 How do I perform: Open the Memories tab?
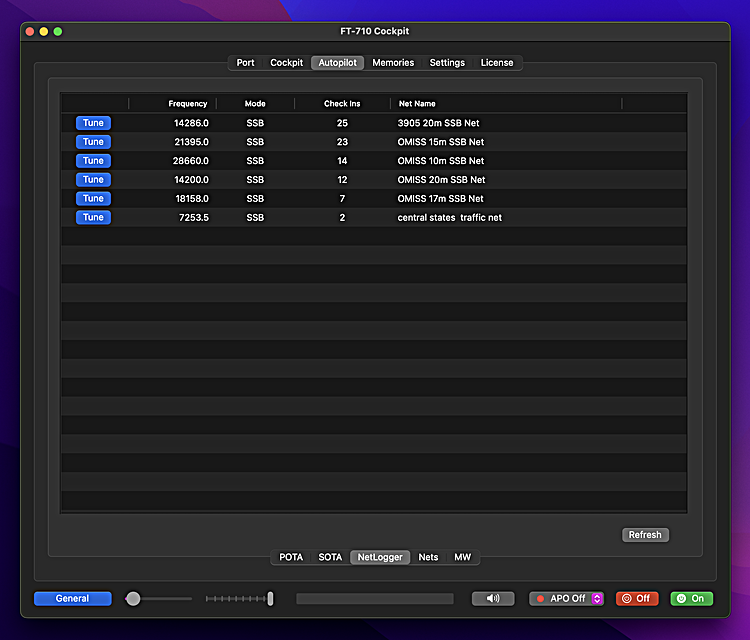point(393,63)
